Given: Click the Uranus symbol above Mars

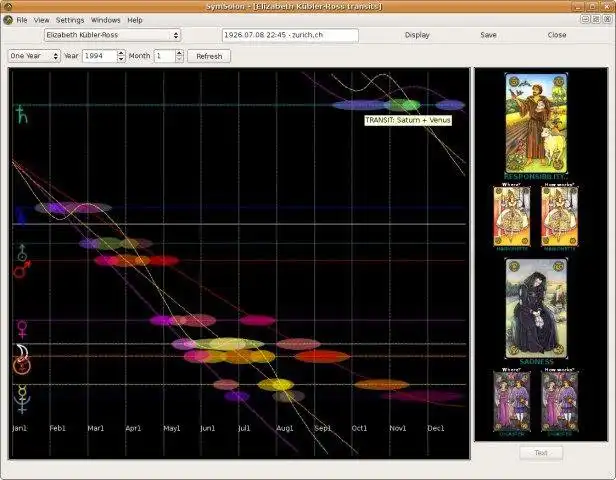Looking at the screenshot, I should [x=20, y=250].
